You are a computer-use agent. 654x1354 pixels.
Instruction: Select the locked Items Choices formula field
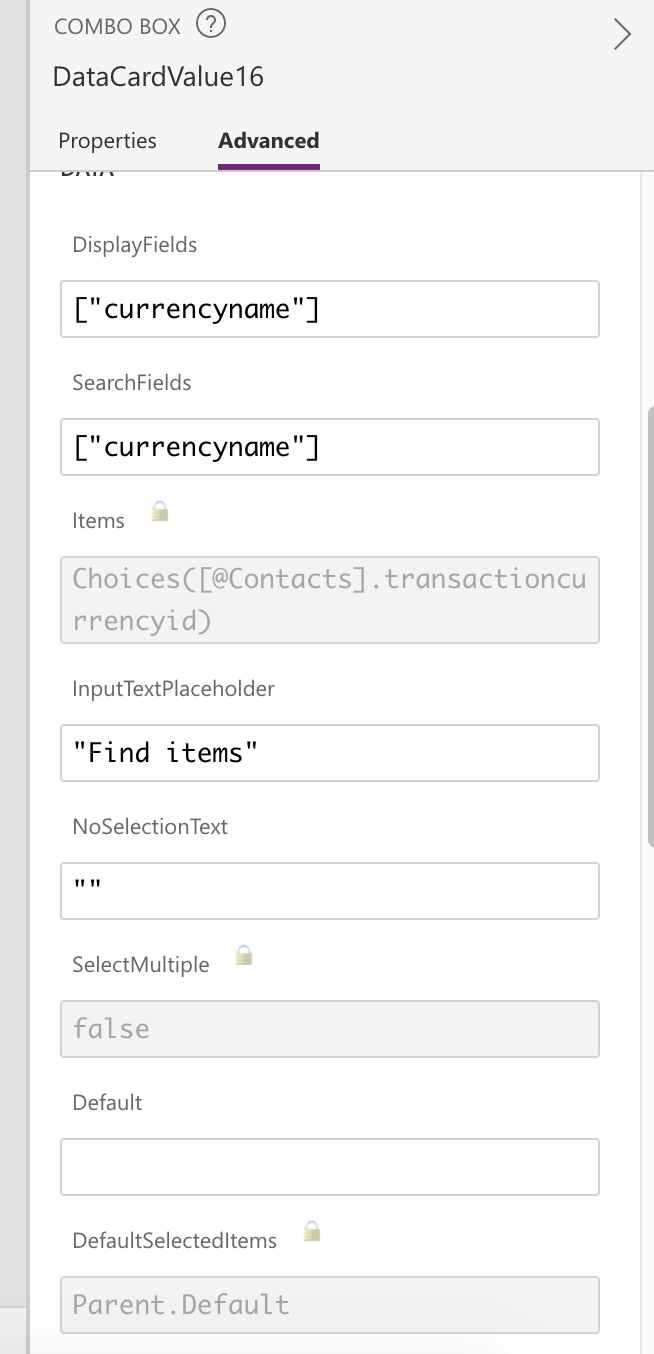click(x=329, y=600)
